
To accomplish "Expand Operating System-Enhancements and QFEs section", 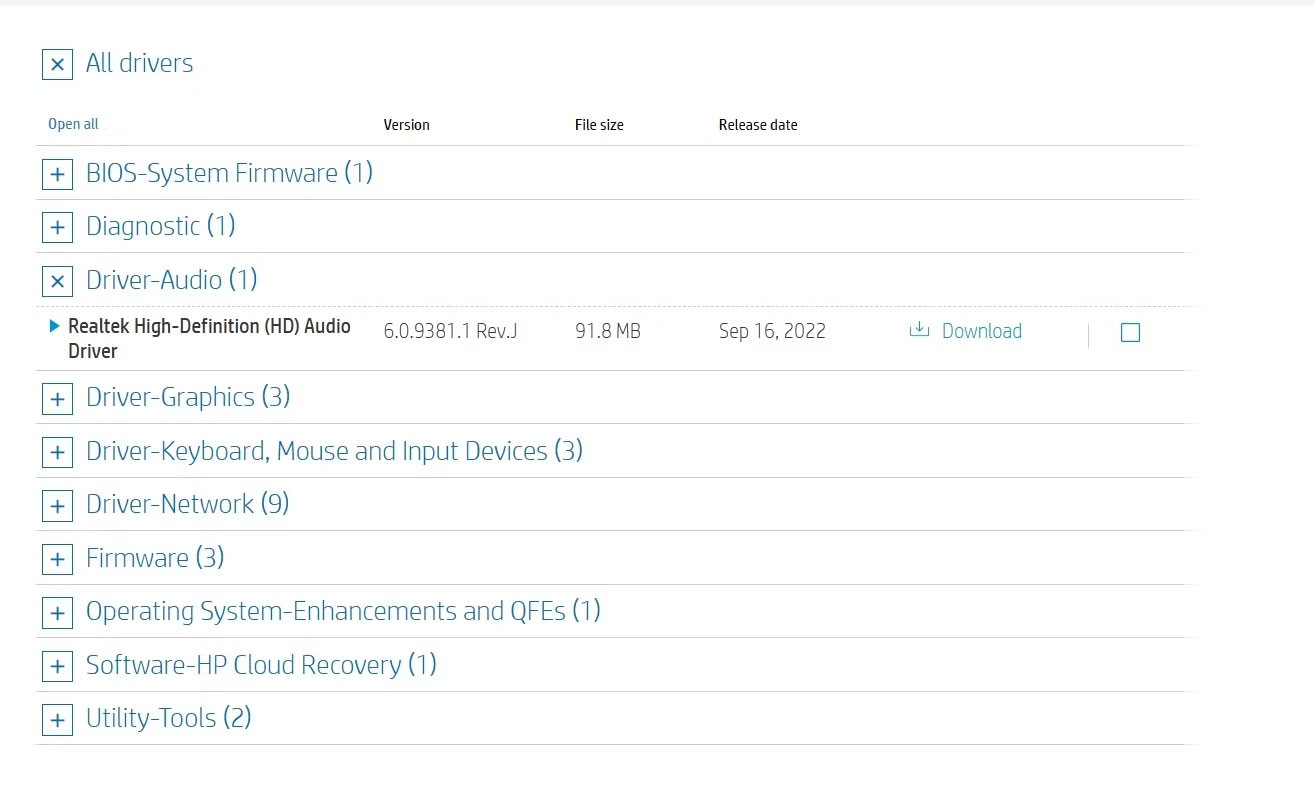I will [x=342, y=611].
